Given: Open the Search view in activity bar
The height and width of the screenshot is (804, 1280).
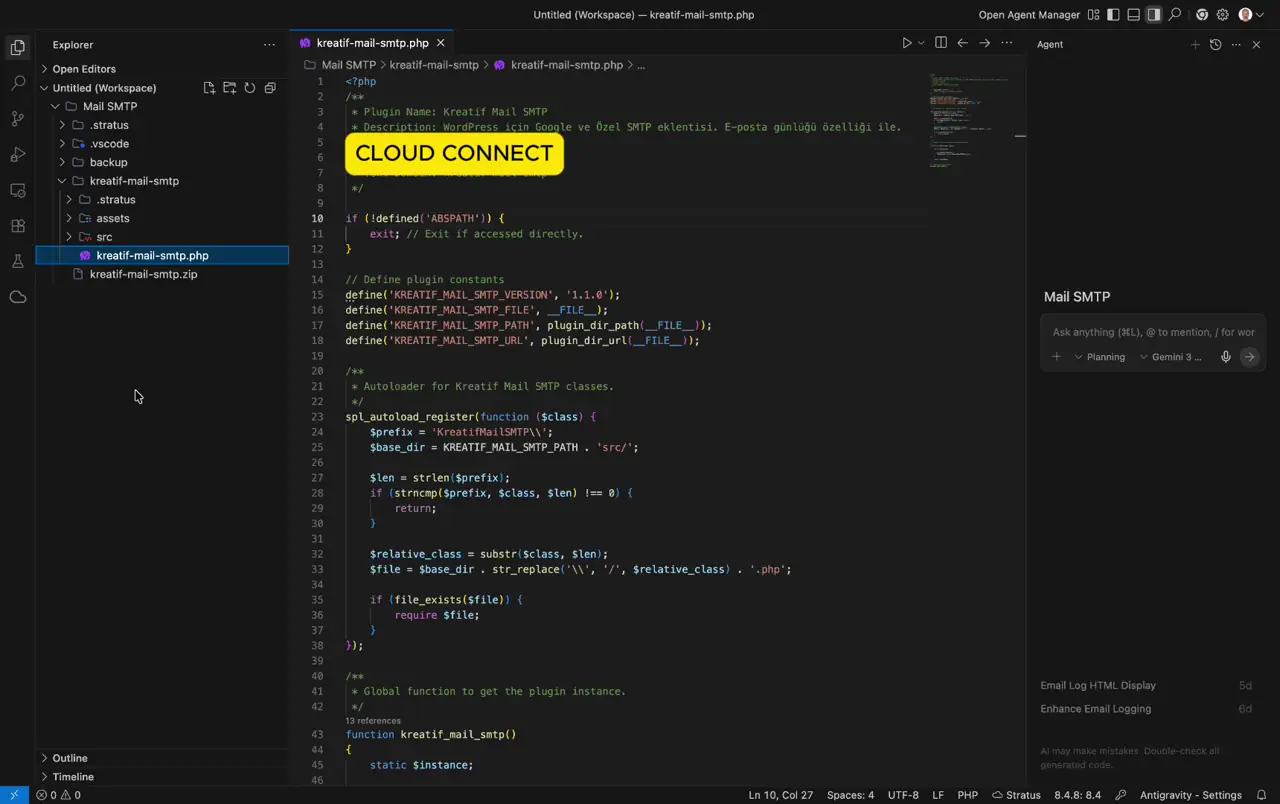Looking at the screenshot, I should pos(17,83).
